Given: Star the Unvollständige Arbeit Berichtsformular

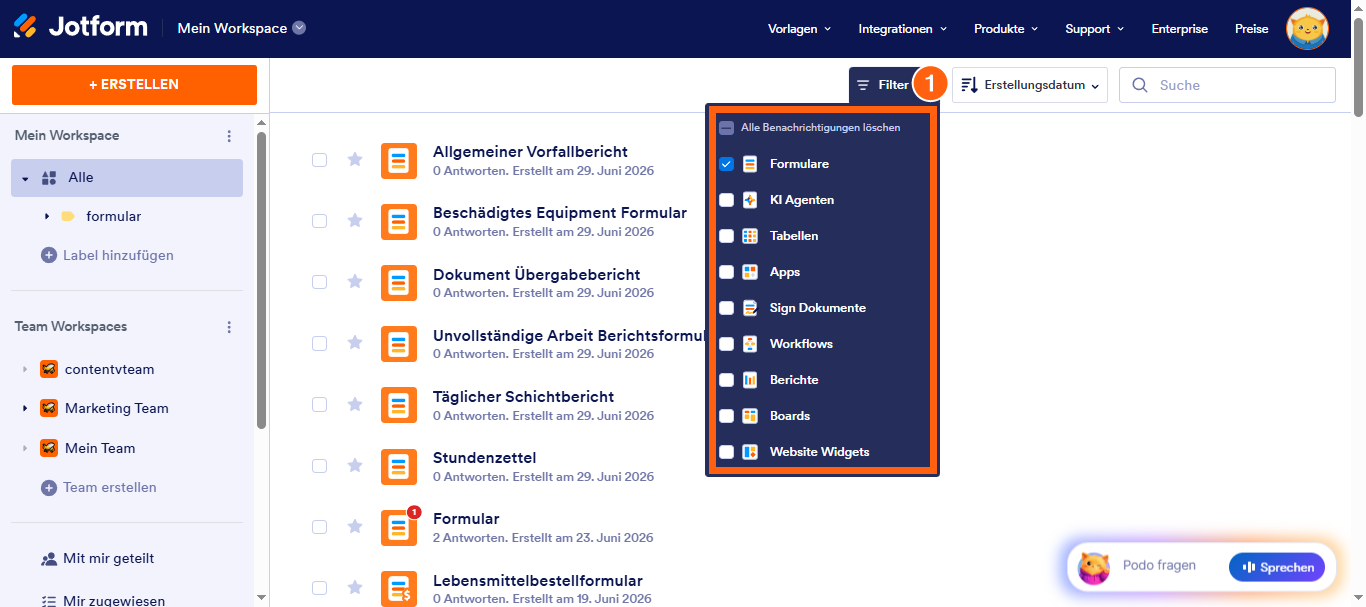Looking at the screenshot, I should tap(354, 343).
